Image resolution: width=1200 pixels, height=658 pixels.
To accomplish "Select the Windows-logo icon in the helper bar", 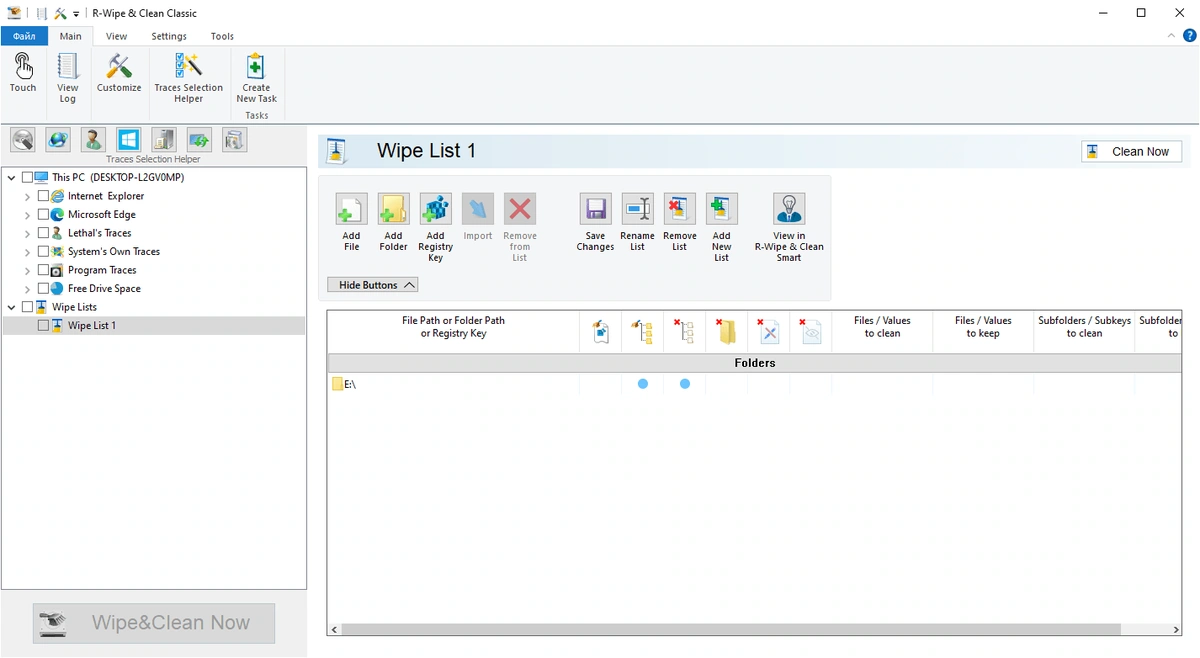I will 128,140.
